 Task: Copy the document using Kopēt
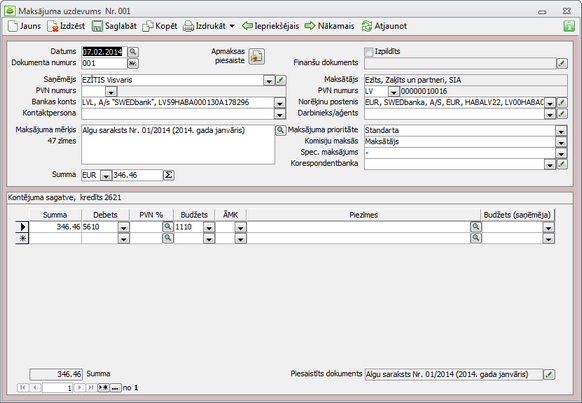click(x=160, y=26)
